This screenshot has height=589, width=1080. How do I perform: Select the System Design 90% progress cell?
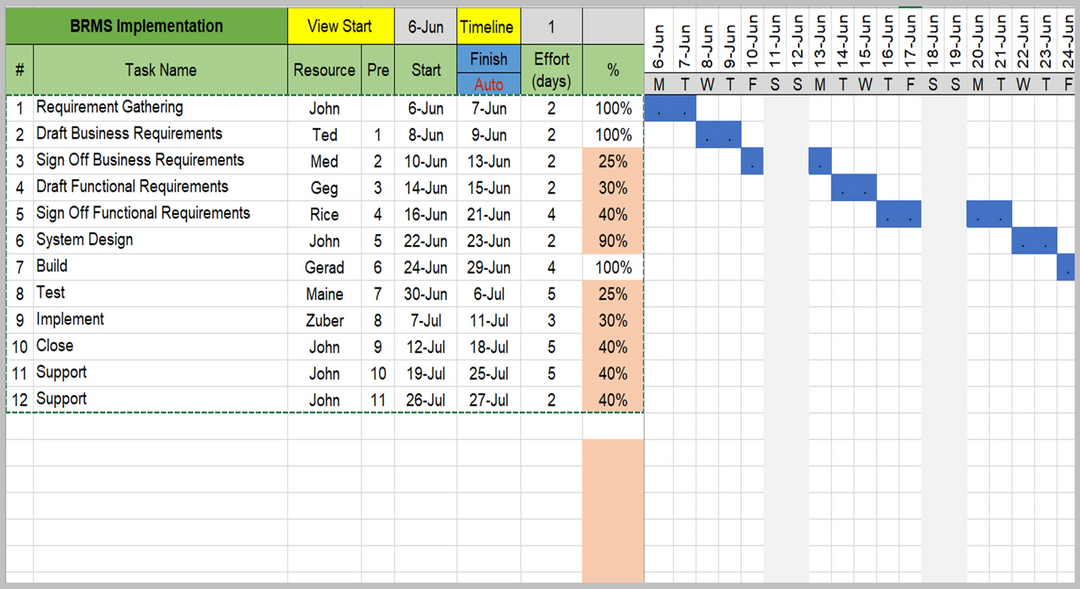(x=613, y=241)
